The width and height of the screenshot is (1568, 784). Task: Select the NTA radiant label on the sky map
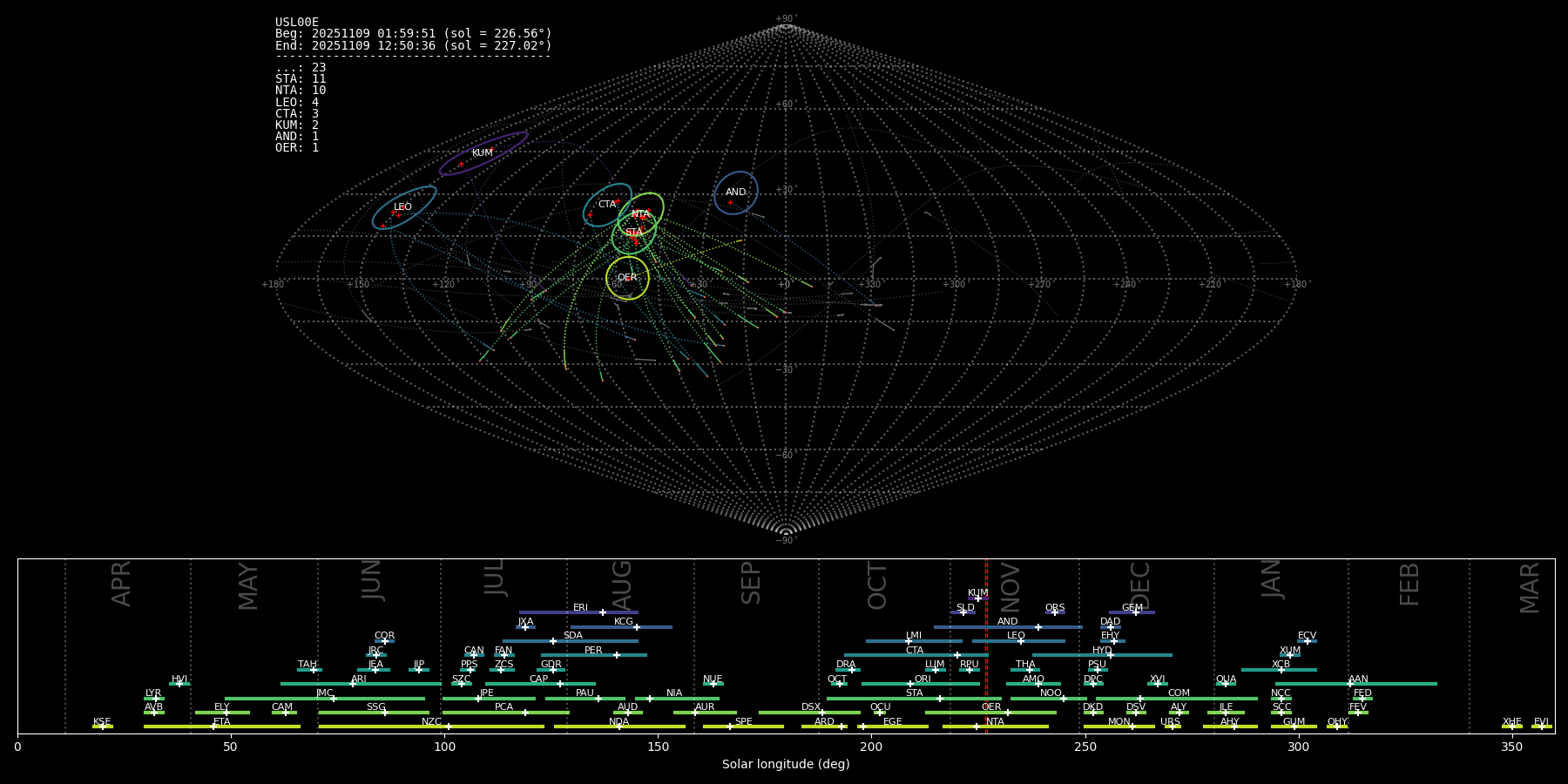[640, 214]
